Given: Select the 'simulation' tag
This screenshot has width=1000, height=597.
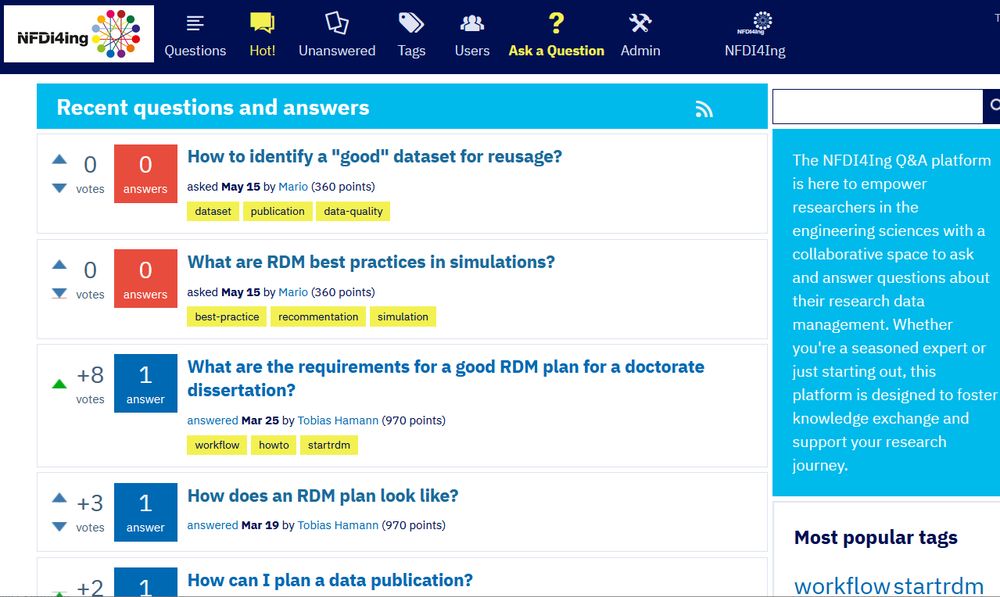Looking at the screenshot, I should pyautogui.click(x=403, y=316).
